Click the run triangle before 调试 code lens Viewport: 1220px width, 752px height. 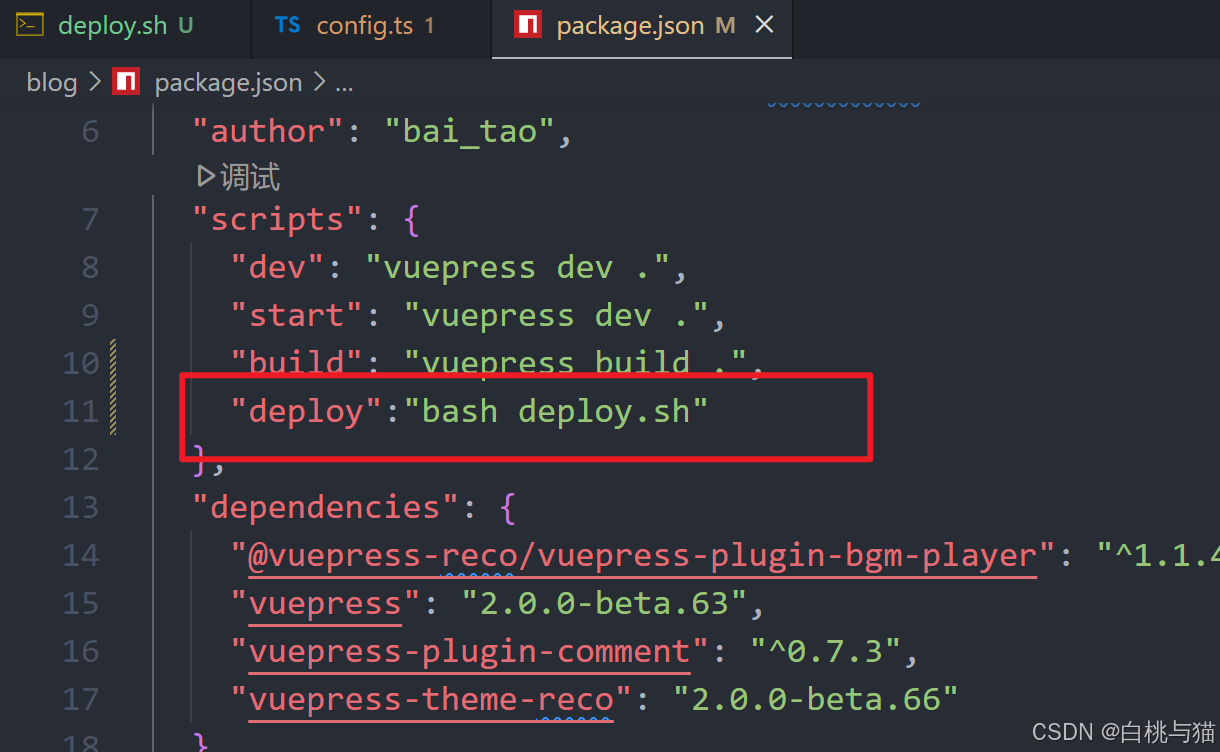click(204, 176)
